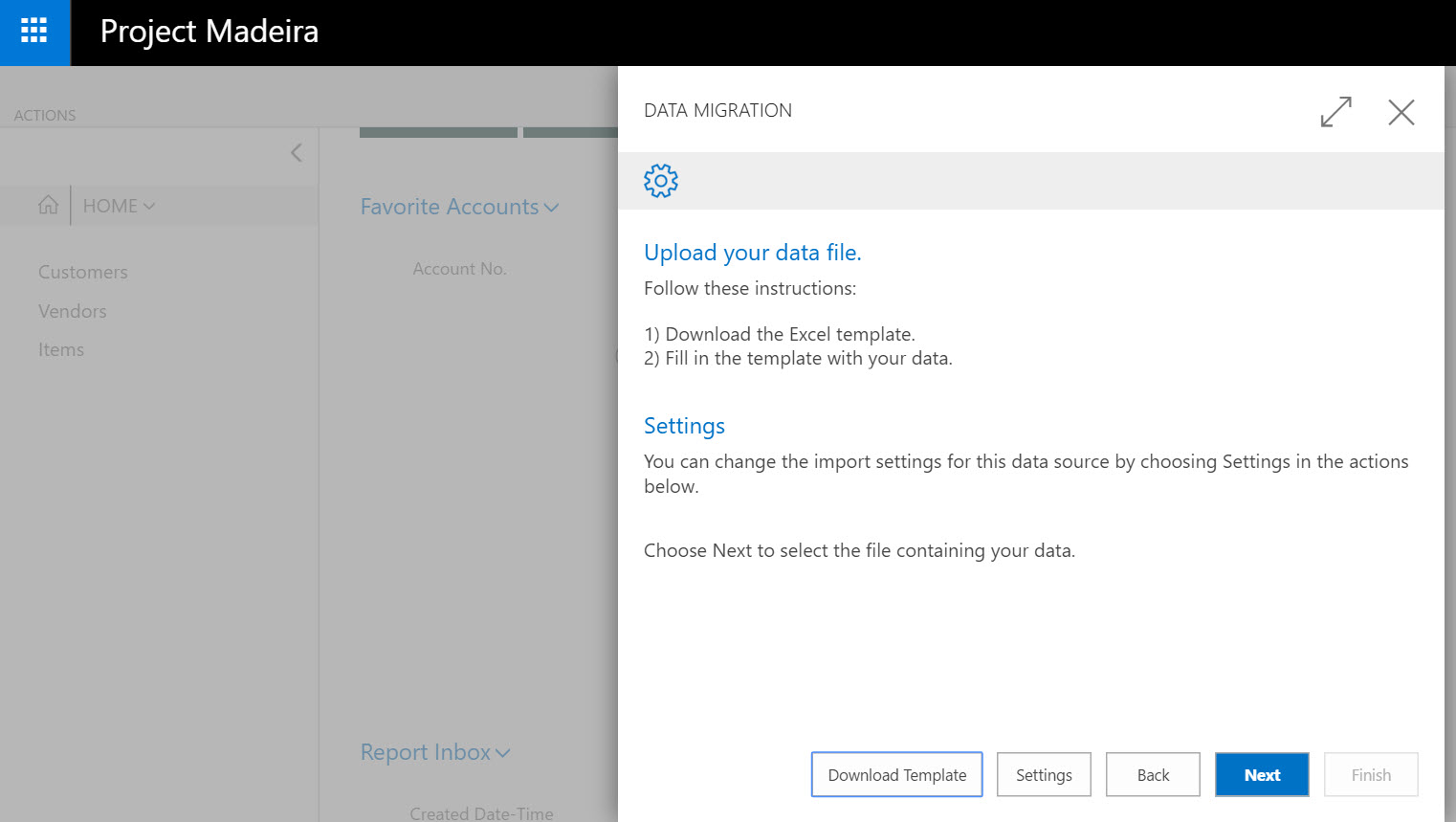
Task: Go to Customers in the navigation
Action: click(x=83, y=272)
